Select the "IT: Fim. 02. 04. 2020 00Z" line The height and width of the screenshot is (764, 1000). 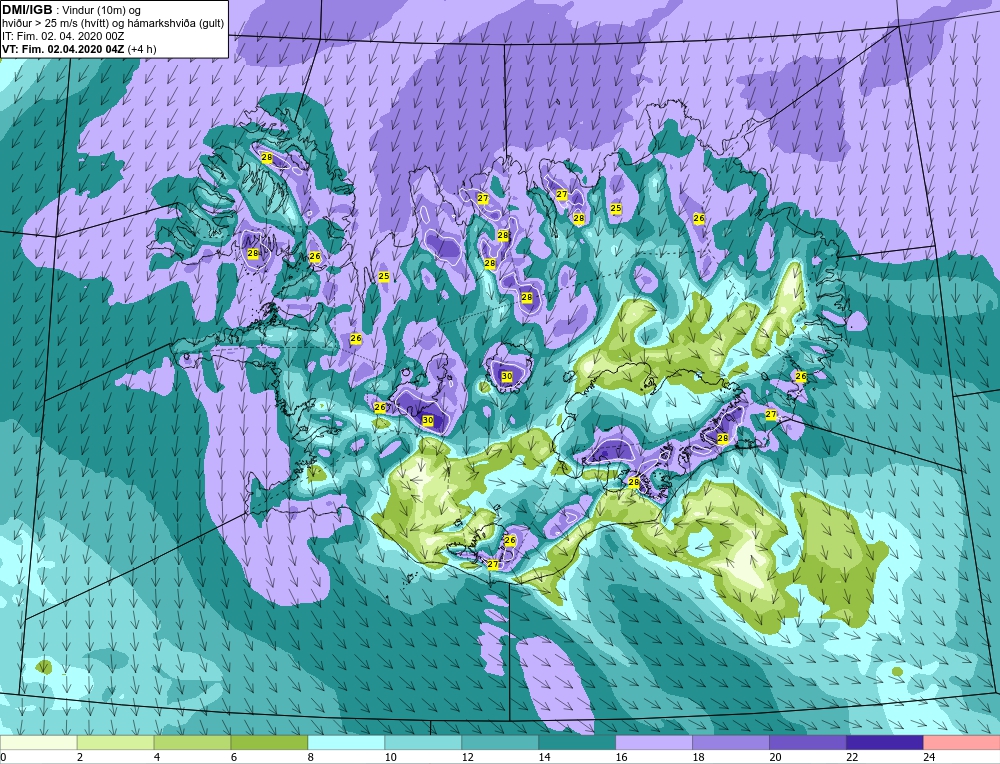click(62, 36)
